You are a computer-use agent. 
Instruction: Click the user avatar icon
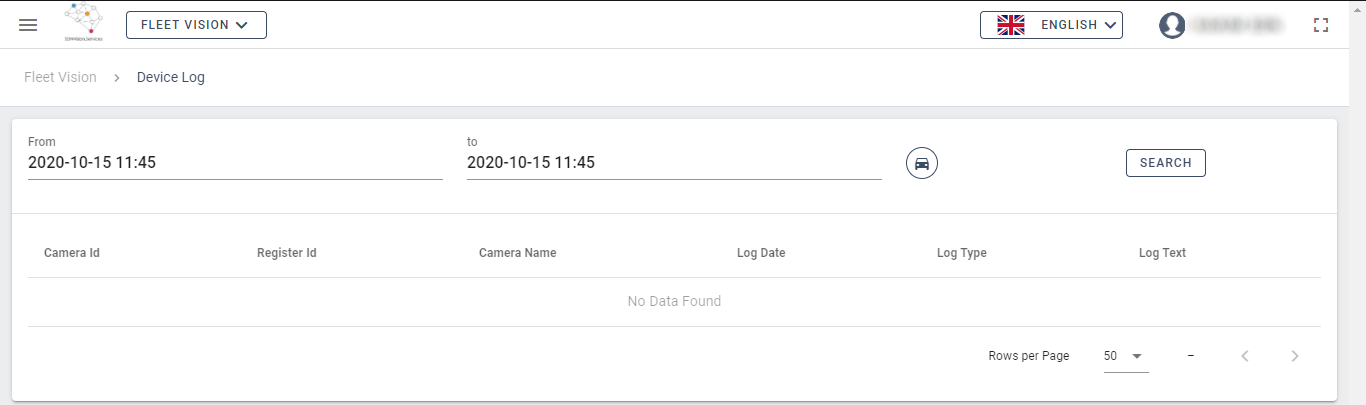click(x=1172, y=25)
